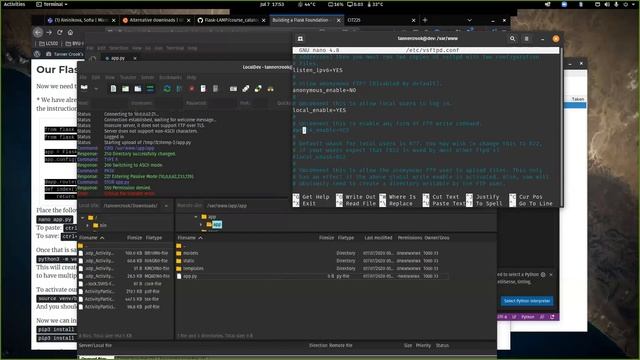Open the Activities overview
The width and height of the screenshot is (640, 360).
click(x=14, y=4)
